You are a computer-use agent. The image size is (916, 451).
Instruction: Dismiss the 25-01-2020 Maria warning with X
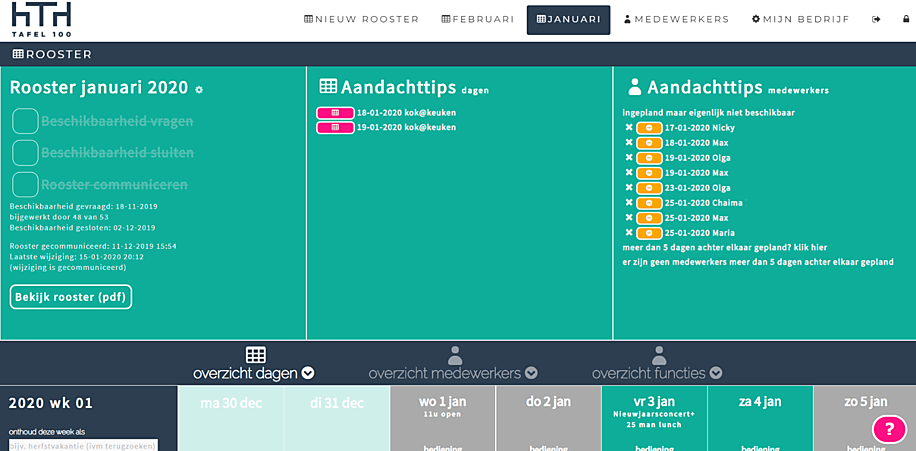tap(629, 233)
